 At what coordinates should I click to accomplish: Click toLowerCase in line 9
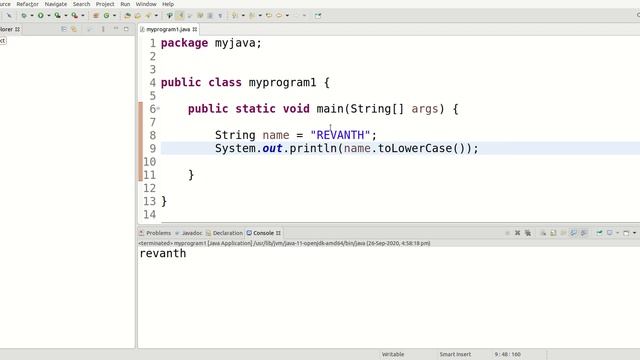pos(415,148)
